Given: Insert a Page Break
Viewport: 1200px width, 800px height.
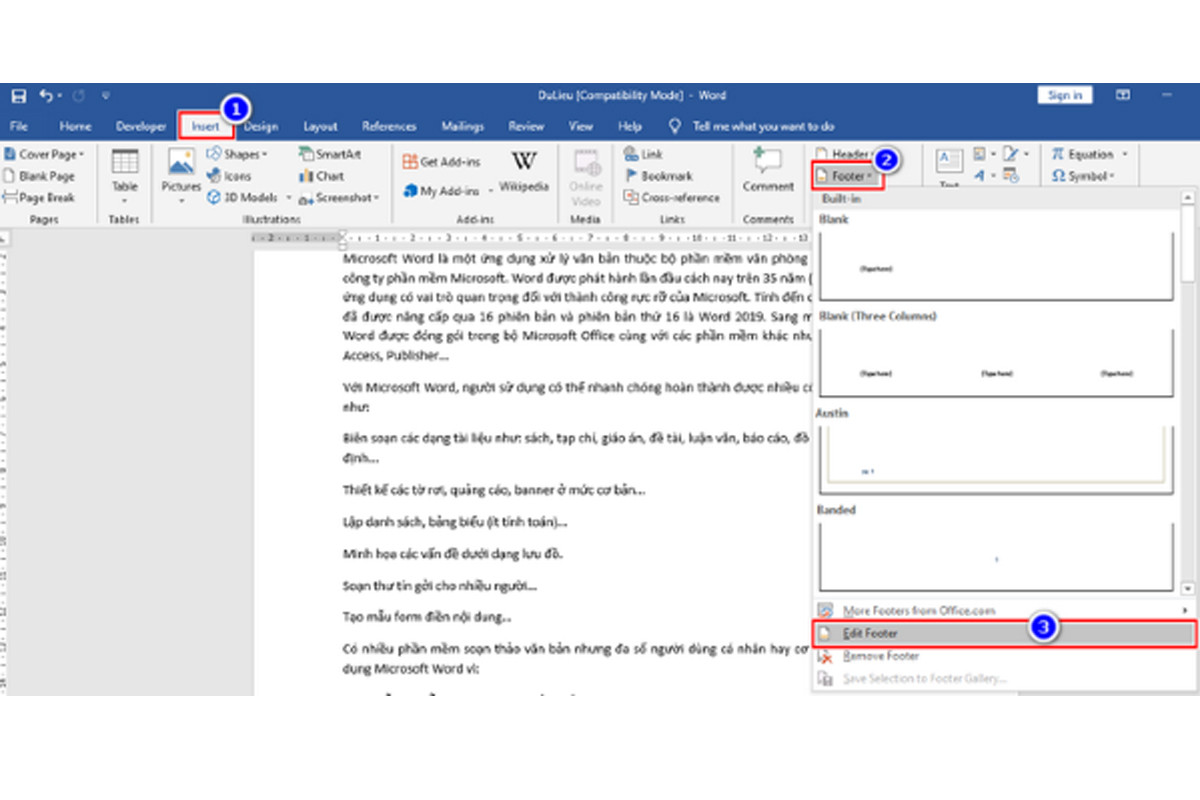Looking at the screenshot, I should click(x=39, y=198).
